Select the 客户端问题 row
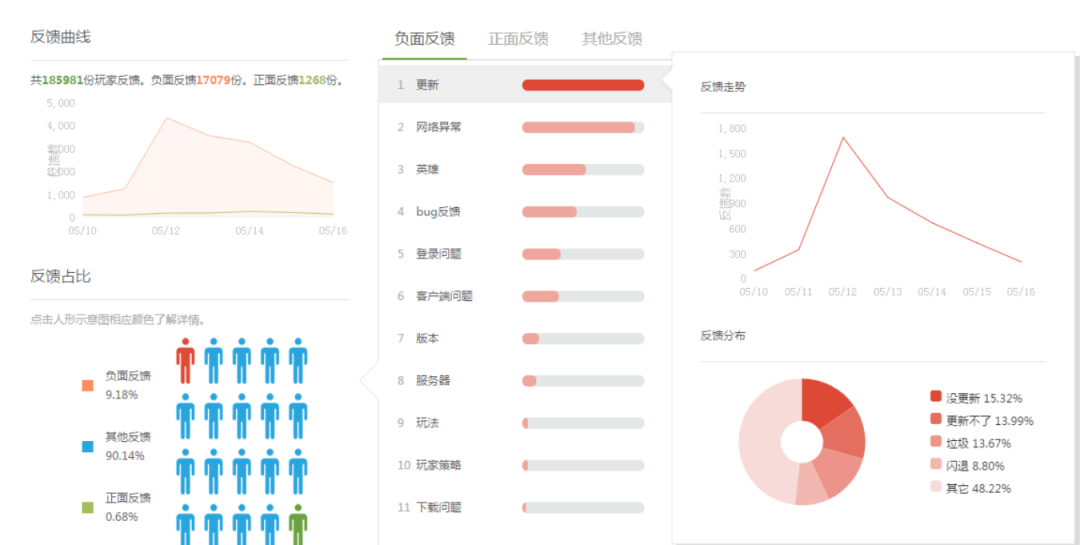This screenshot has width=1080, height=545. click(525, 296)
